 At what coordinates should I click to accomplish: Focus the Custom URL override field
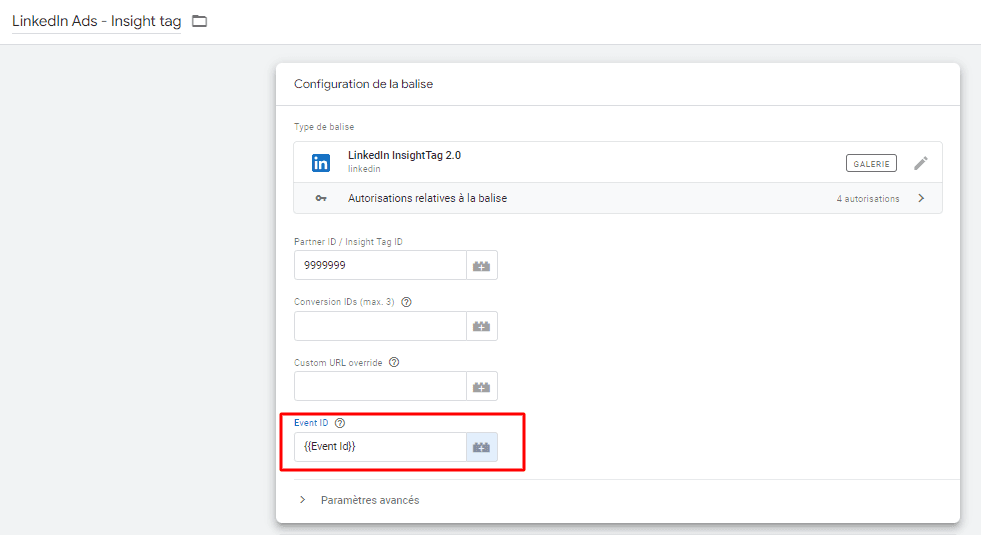[x=380, y=386]
